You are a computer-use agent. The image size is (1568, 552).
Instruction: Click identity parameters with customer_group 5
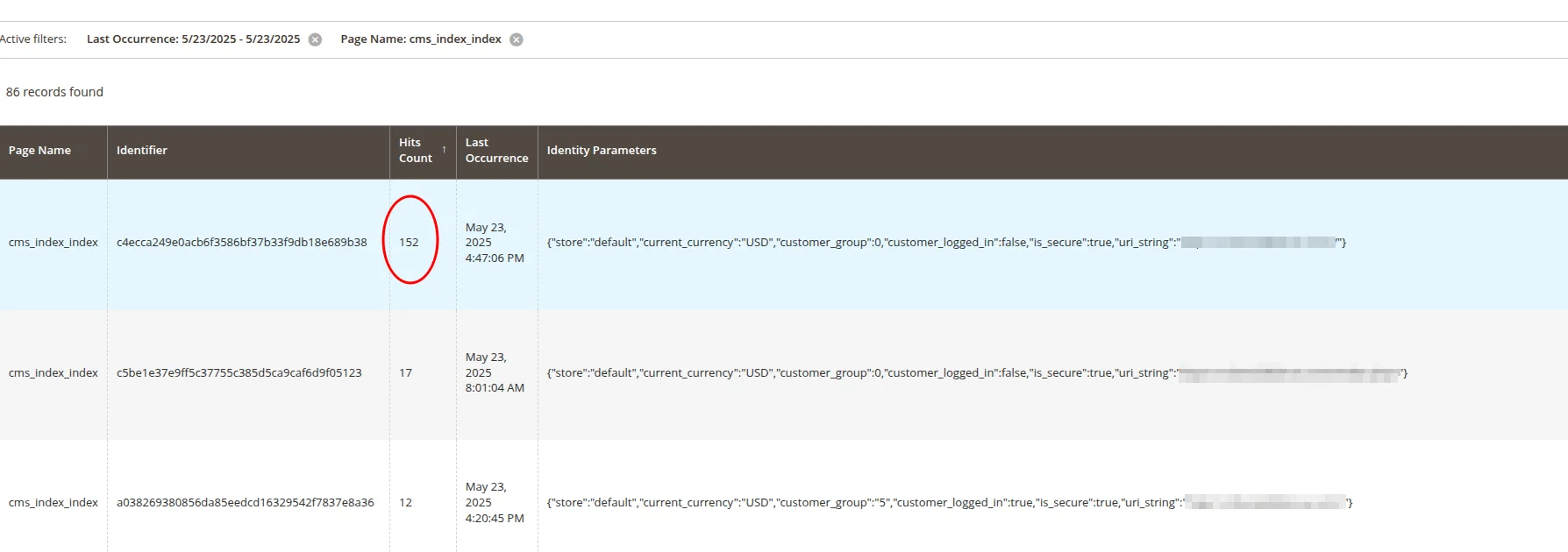click(950, 503)
